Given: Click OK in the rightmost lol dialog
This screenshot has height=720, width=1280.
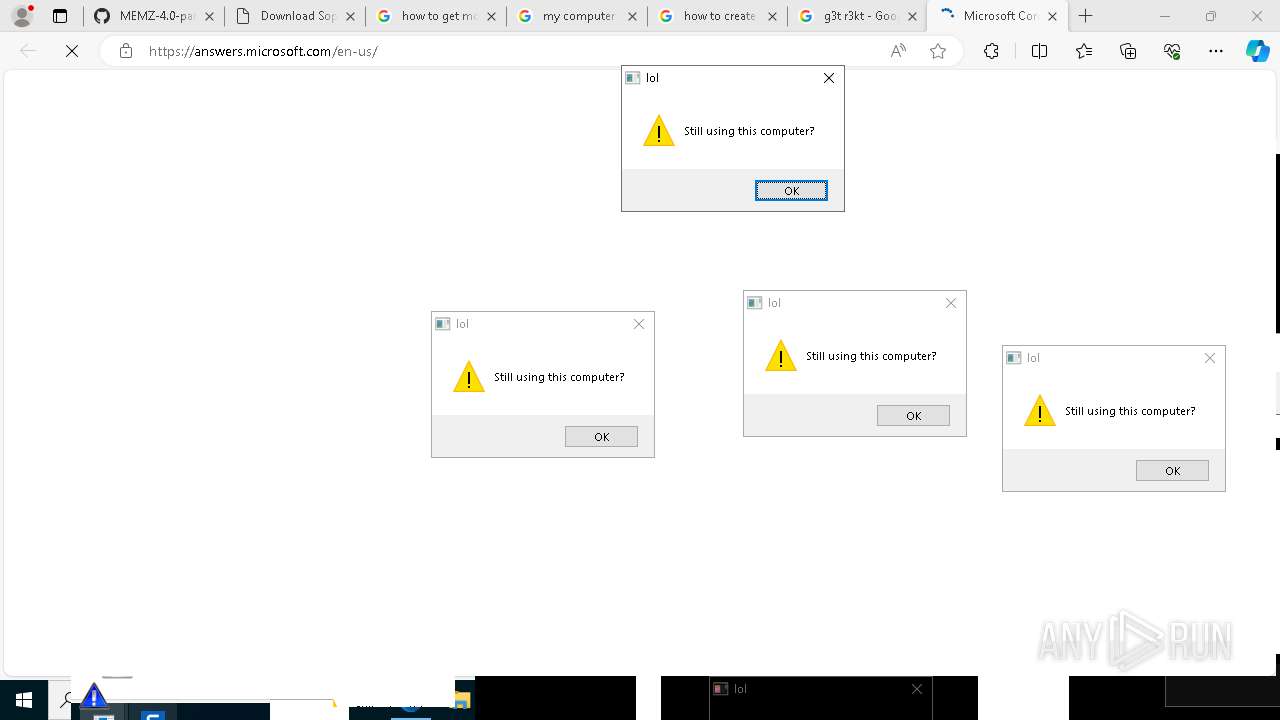Looking at the screenshot, I should pos(1172,471).
